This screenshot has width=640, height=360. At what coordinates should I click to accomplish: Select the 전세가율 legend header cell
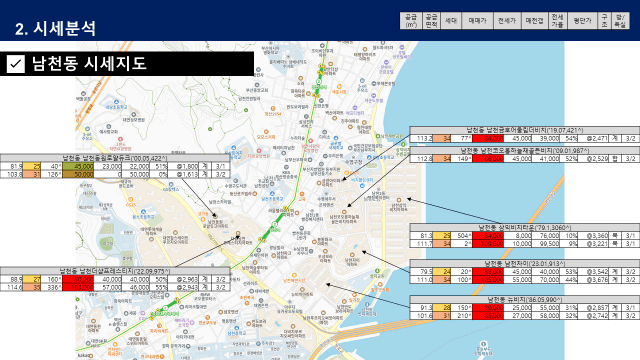point(557,20)
